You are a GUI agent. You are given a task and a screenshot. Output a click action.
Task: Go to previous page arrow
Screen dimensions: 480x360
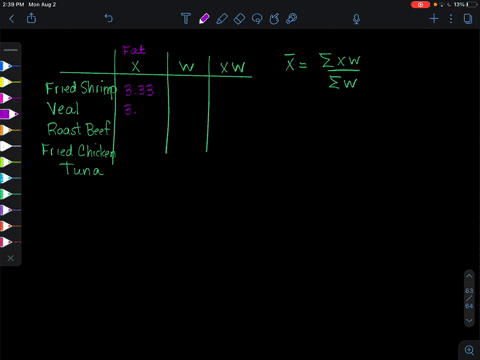pos(469,276)
